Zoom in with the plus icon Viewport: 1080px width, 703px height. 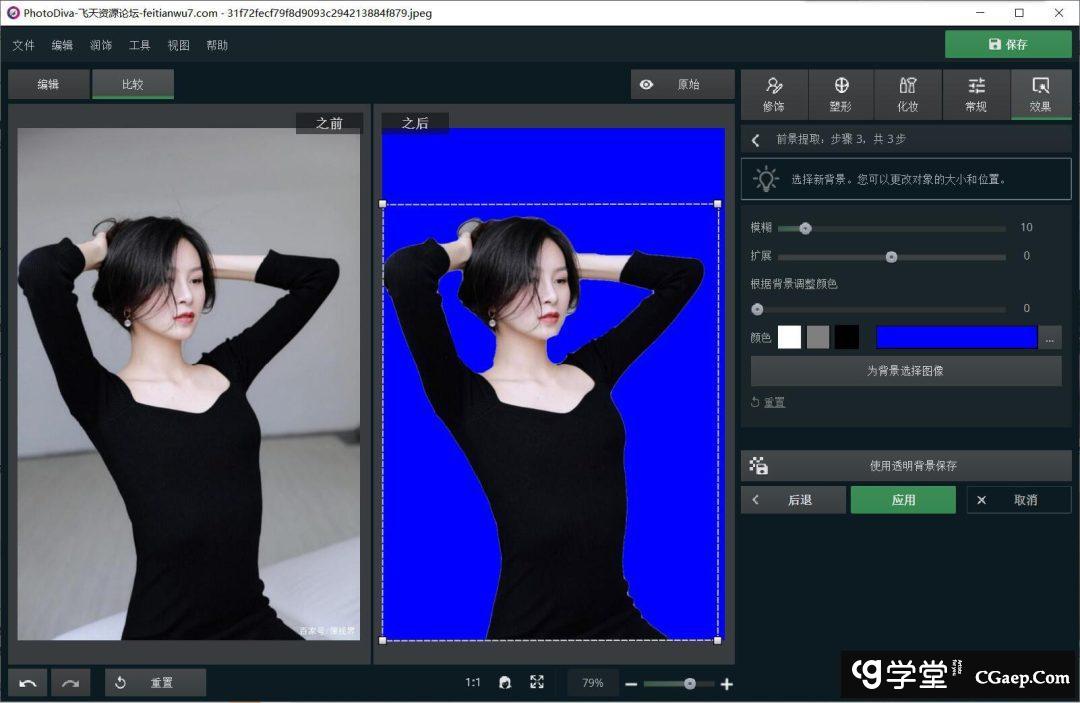[x=727, y=684]
